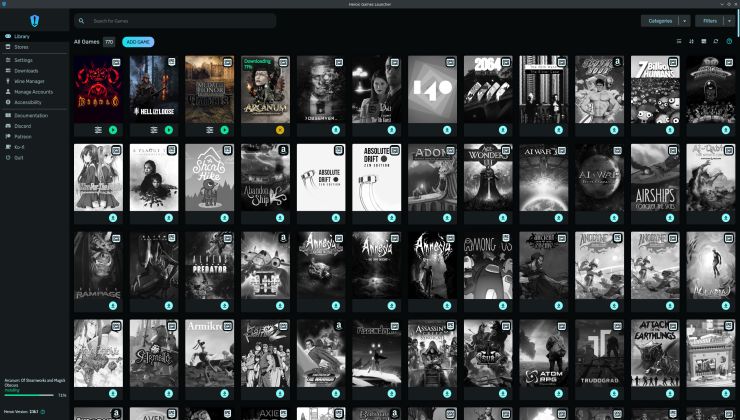Click install icon under Among Us cover
This screenshot has width=740, height=420.
click(503, 305)
